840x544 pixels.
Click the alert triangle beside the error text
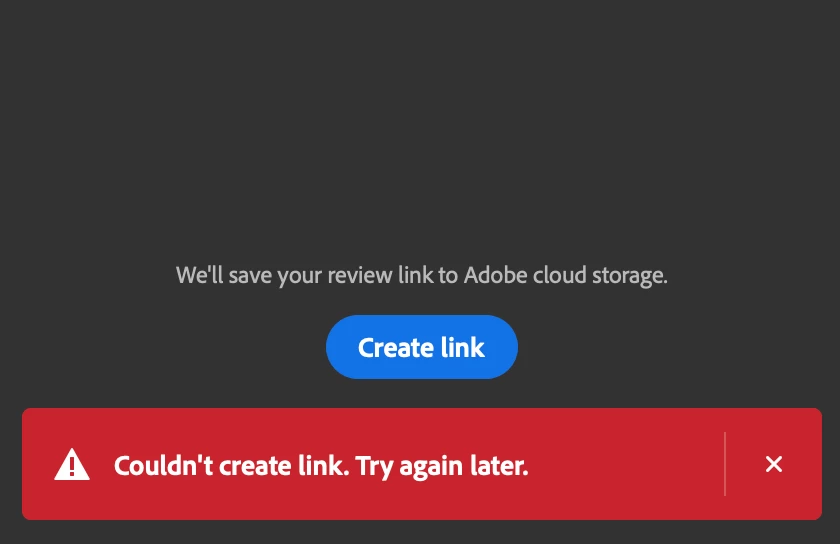[72, 464]
